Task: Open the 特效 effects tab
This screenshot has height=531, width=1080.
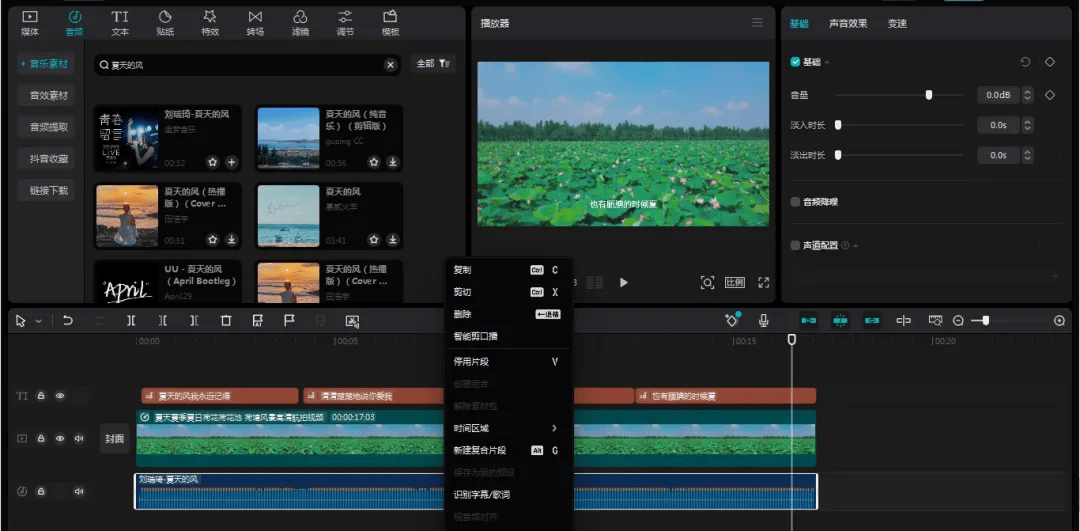Action: [210, 23]
